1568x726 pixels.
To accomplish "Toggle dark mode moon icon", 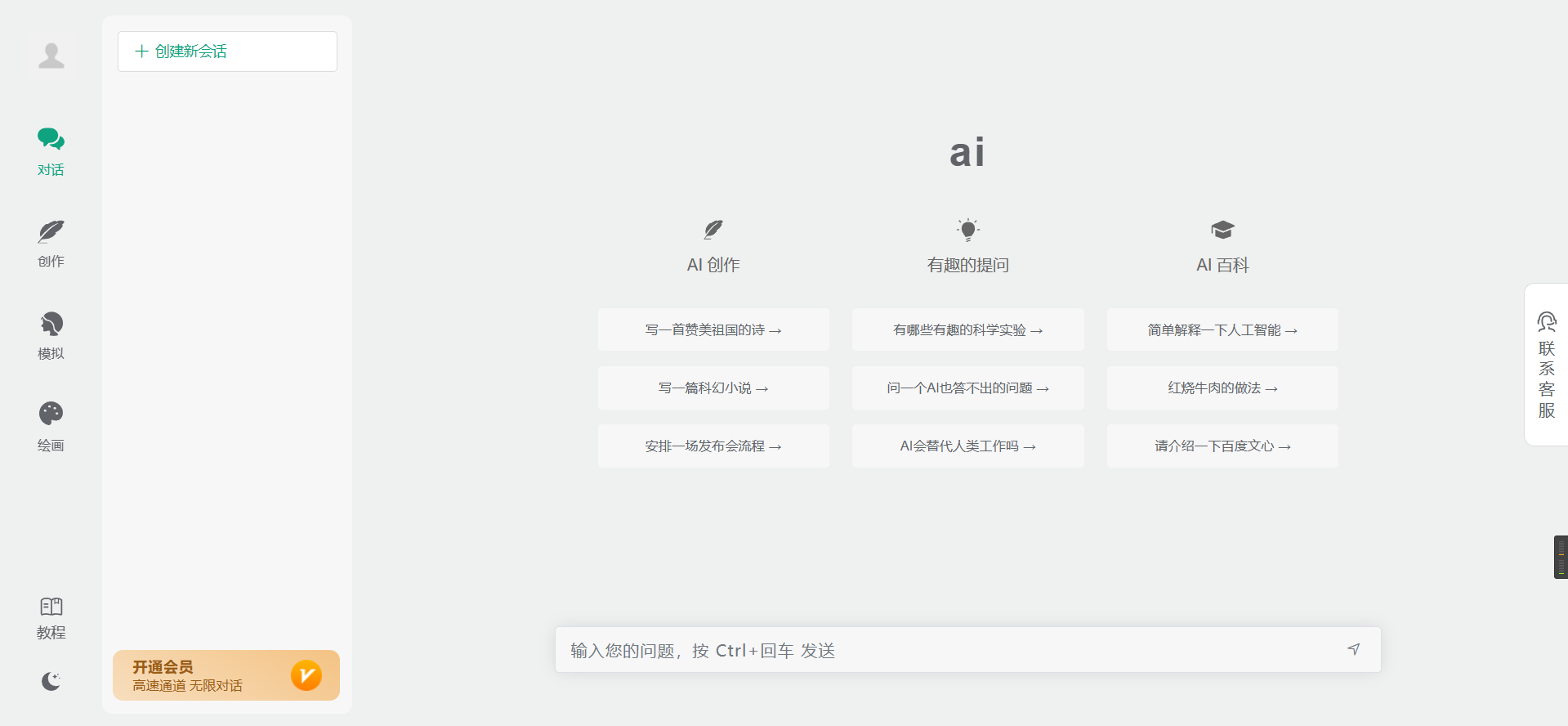I will coord(51,681).
